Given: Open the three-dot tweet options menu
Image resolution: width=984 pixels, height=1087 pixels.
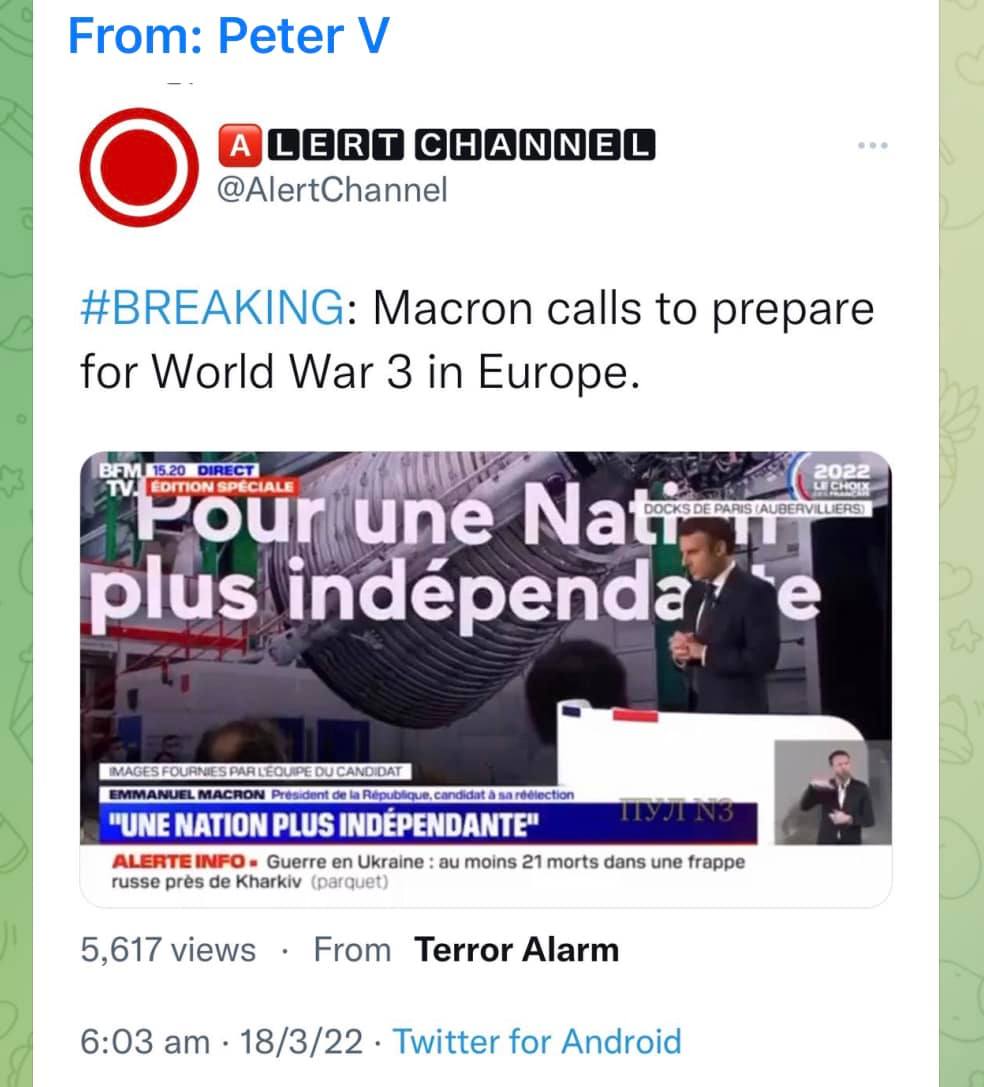Looking at the screenshot, I should [872, 146].
